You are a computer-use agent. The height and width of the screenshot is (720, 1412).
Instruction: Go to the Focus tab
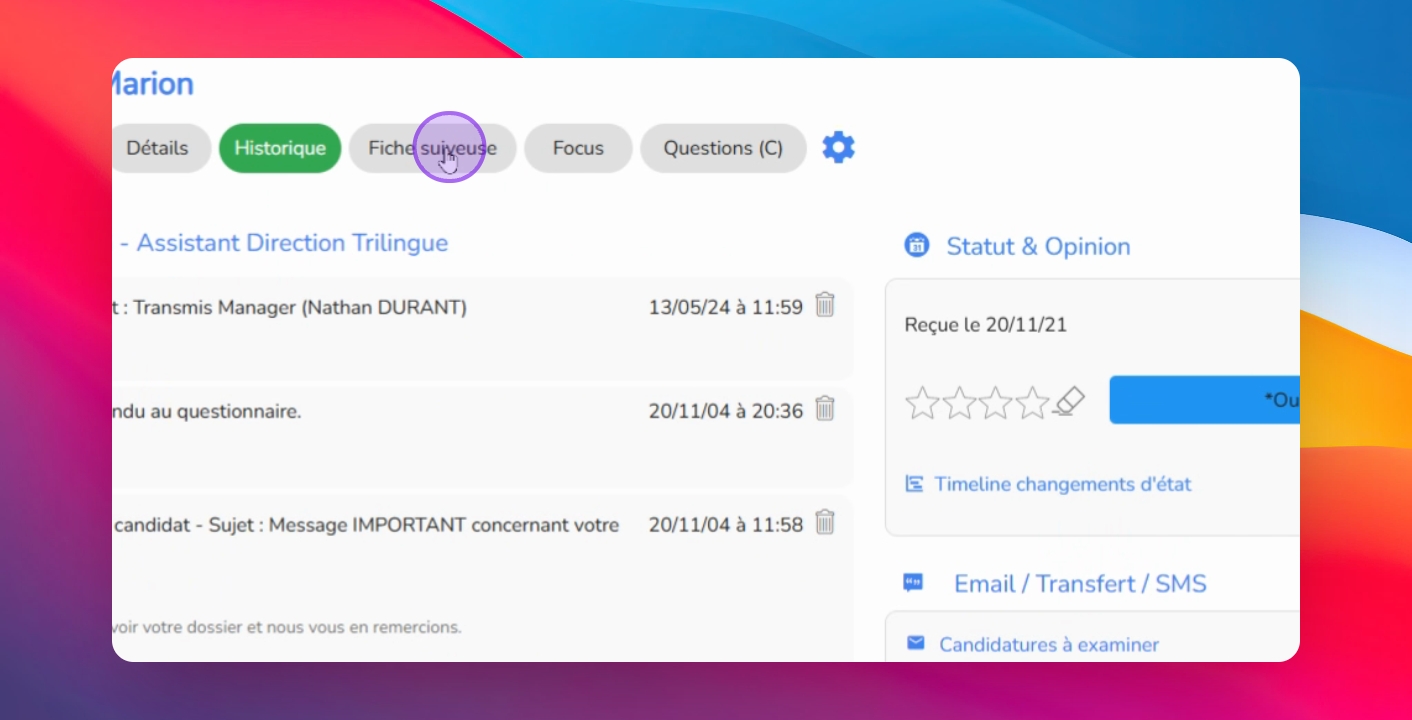[x=578, y=148]
